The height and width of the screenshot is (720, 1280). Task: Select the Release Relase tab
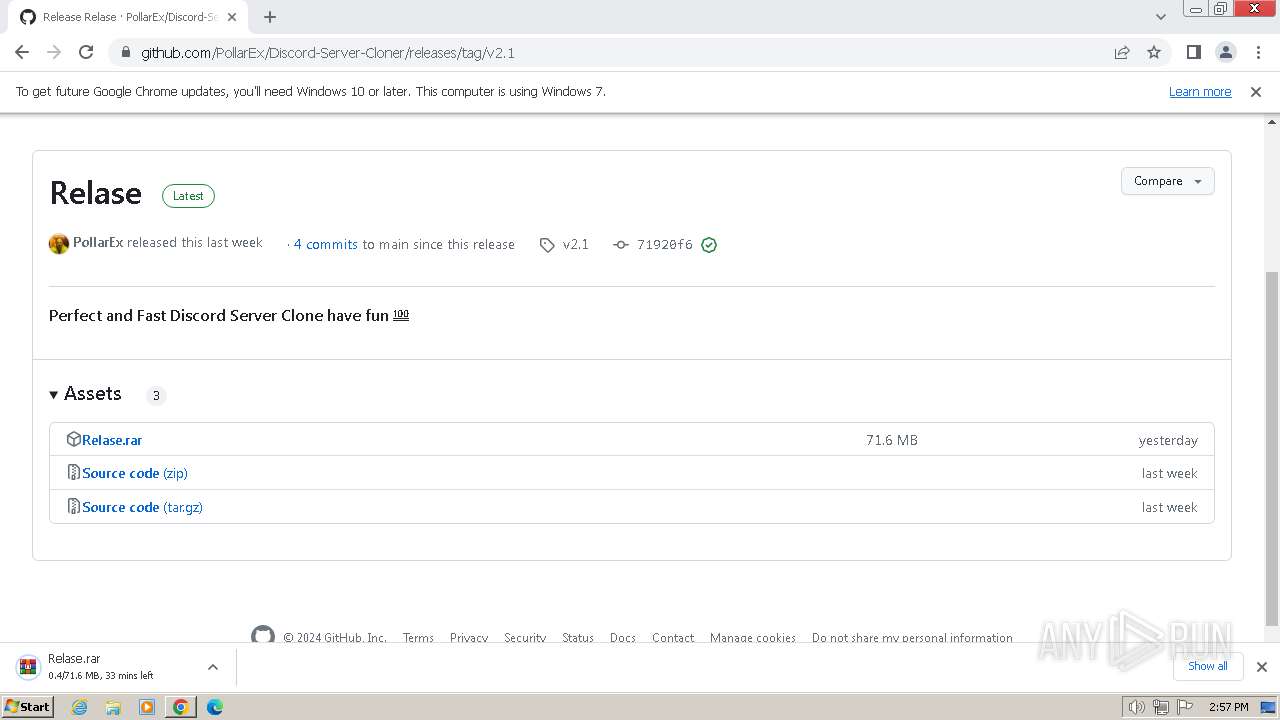click(130, 17)
